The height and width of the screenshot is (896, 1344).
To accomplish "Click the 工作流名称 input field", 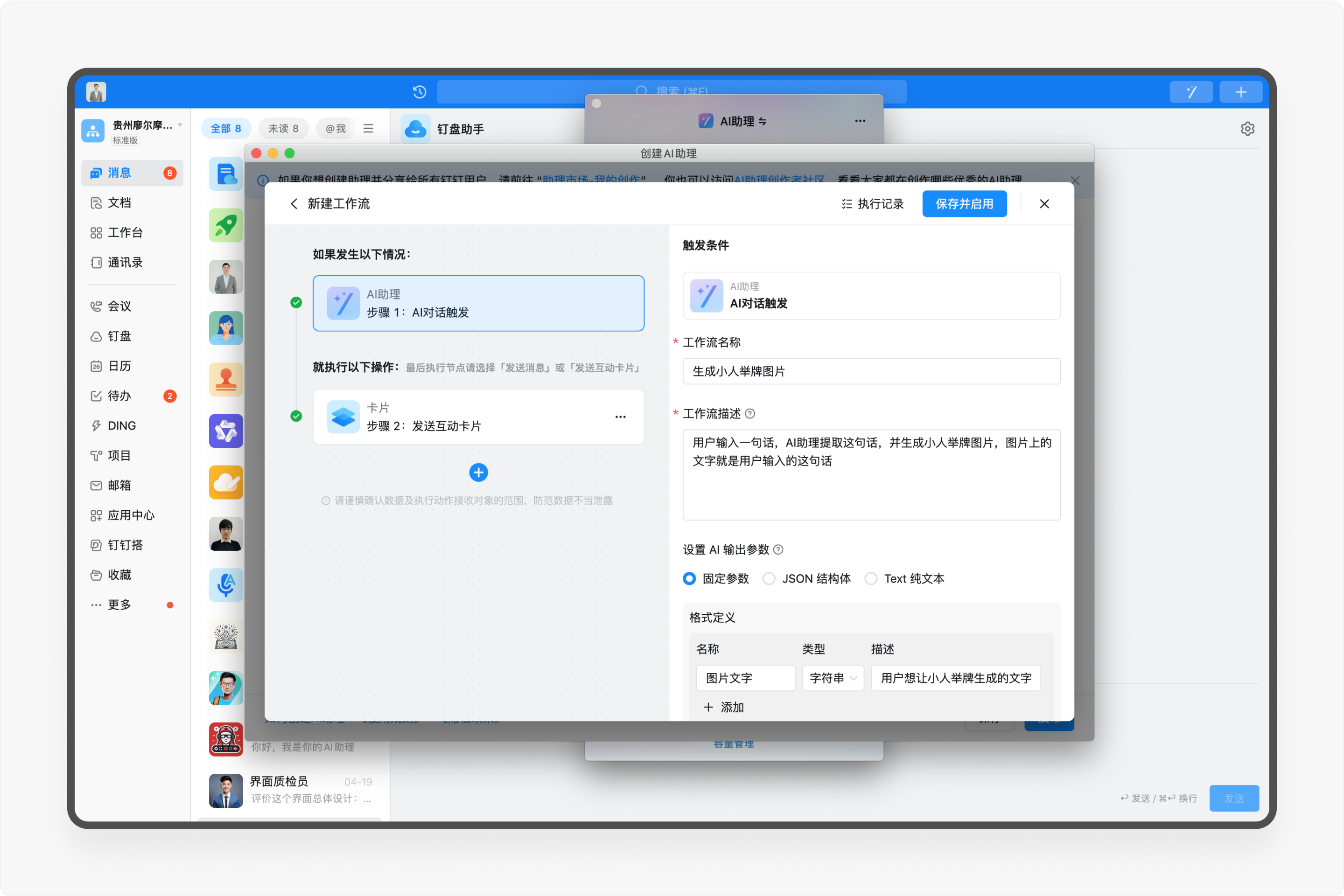I will click(871, 371).
